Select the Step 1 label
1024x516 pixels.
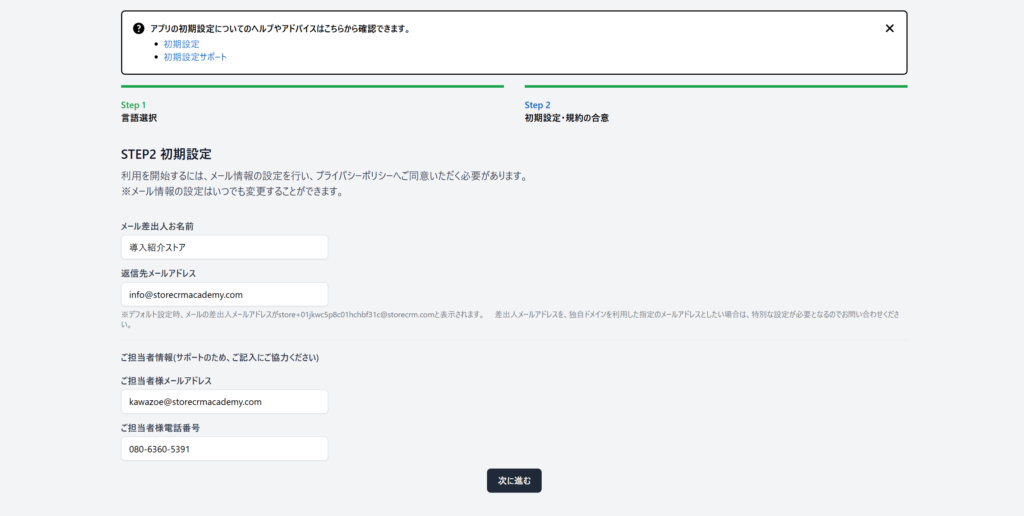[x=133, y=105]
